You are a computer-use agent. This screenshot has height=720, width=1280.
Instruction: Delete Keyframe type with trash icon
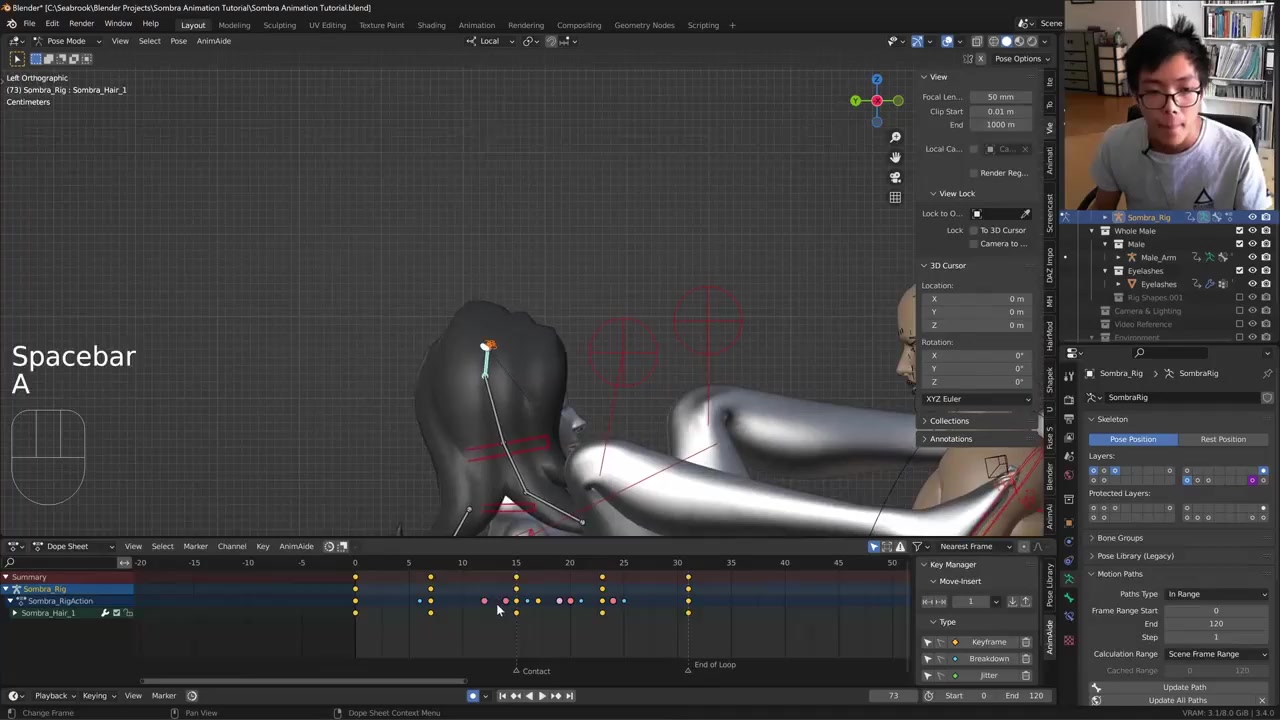tap(1025, 642)
